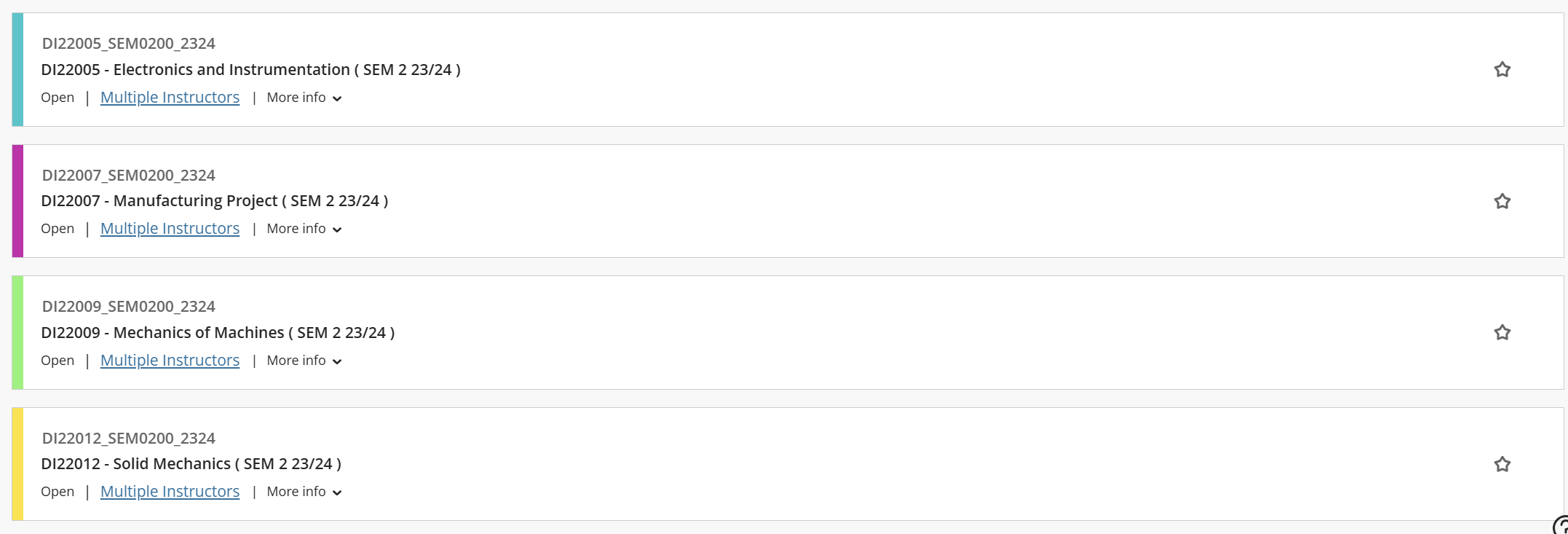Favorite the Electronics and Instrumentation course
This screenshot has width=1568, height=534.
[1502, 70]
